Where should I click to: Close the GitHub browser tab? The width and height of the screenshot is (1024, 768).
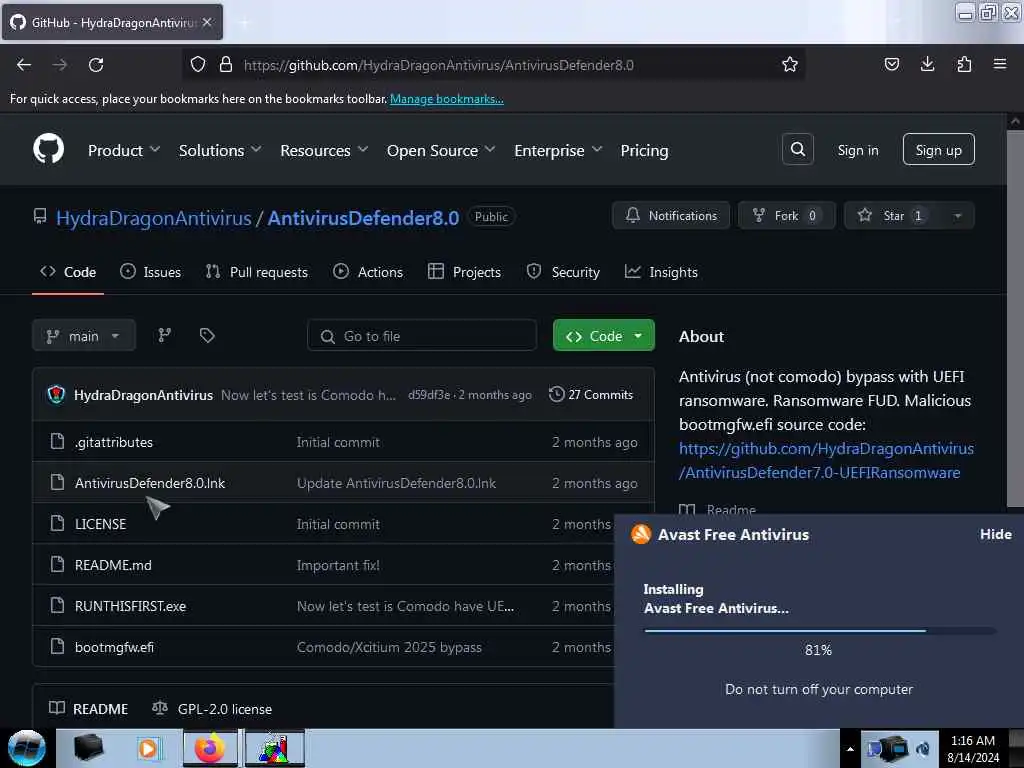[x=207, y=22]
